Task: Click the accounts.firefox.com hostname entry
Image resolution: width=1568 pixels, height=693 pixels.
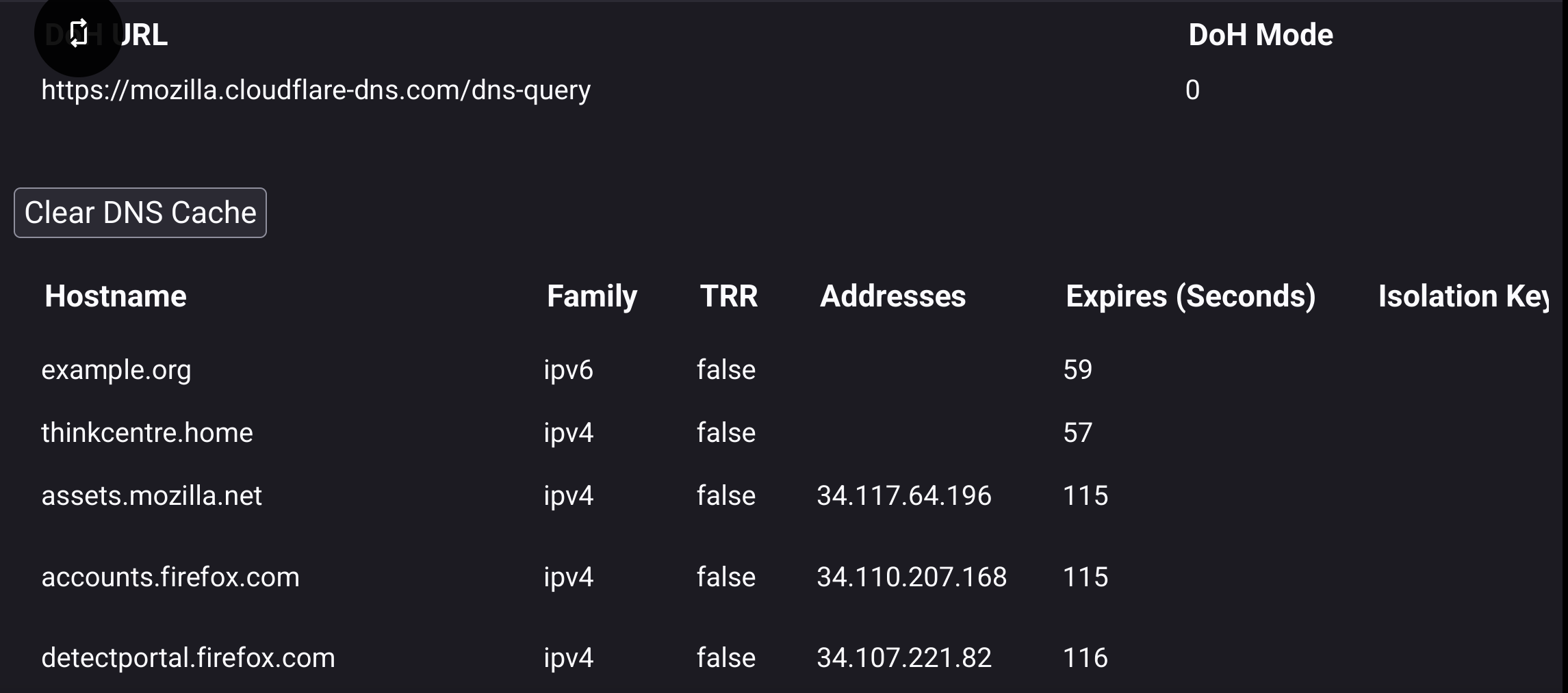Action: tap(170, 577)
